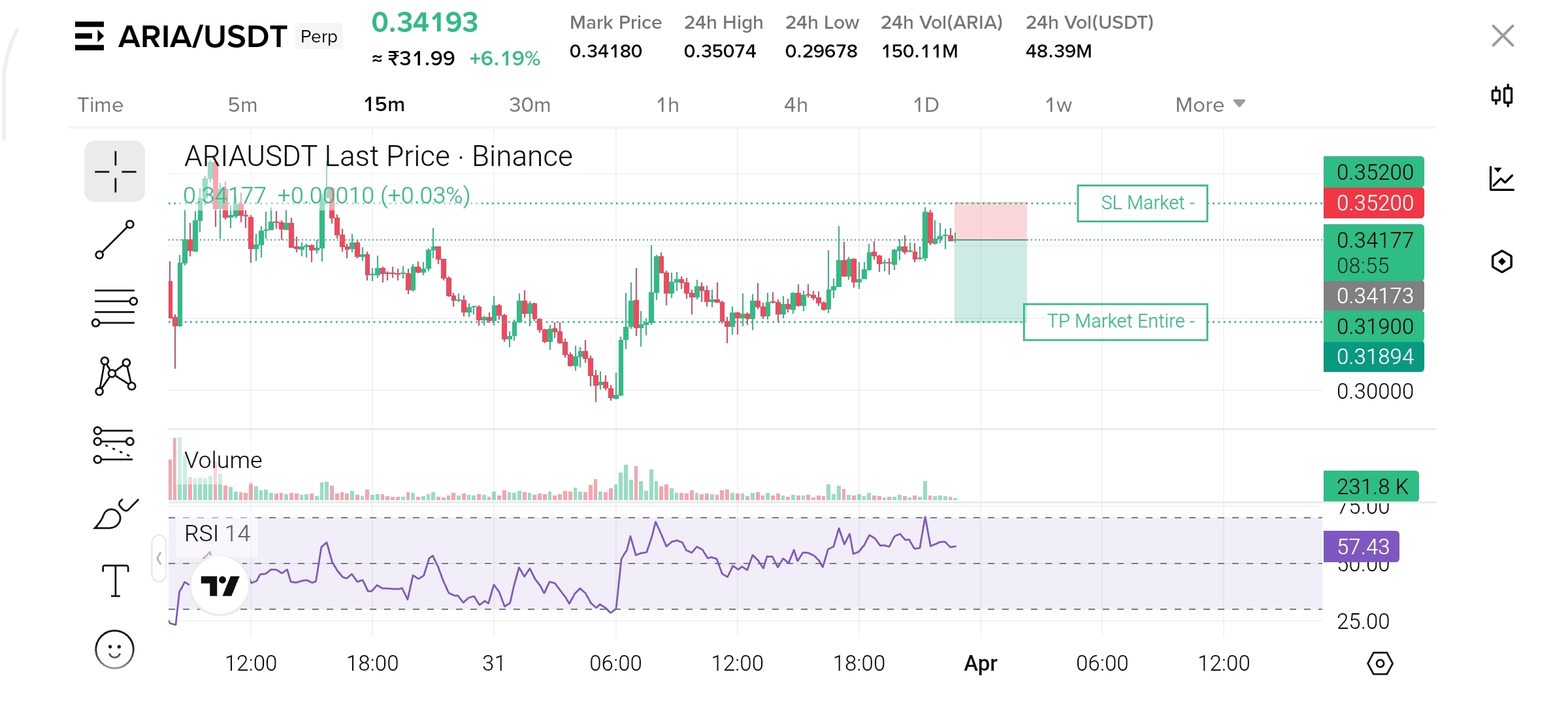Viewport: 1568px width, 706px height.
Task: Click the red stop-loss zone of position
Action: [x=990, y=222]
